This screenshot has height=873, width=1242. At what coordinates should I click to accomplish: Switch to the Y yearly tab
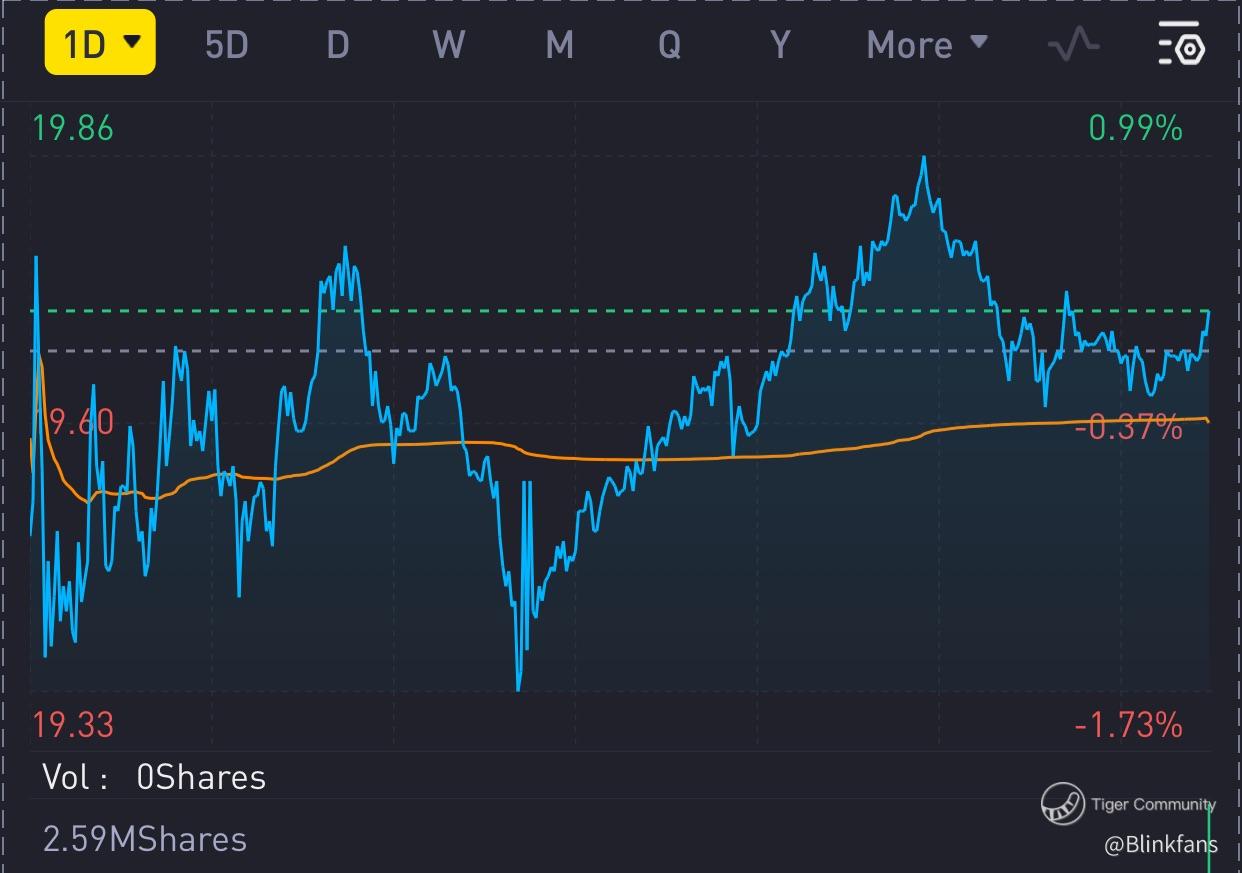(780, 45)
